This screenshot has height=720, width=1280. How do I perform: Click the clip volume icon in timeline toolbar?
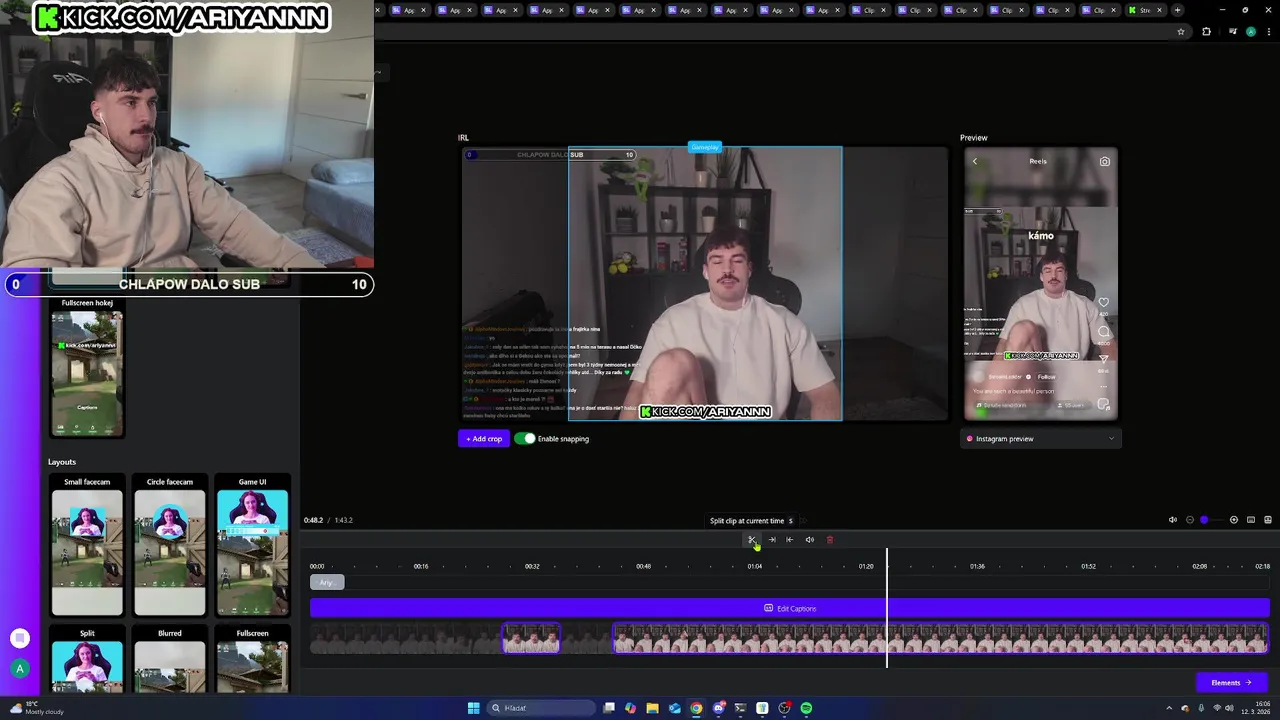tap(810, 540)
